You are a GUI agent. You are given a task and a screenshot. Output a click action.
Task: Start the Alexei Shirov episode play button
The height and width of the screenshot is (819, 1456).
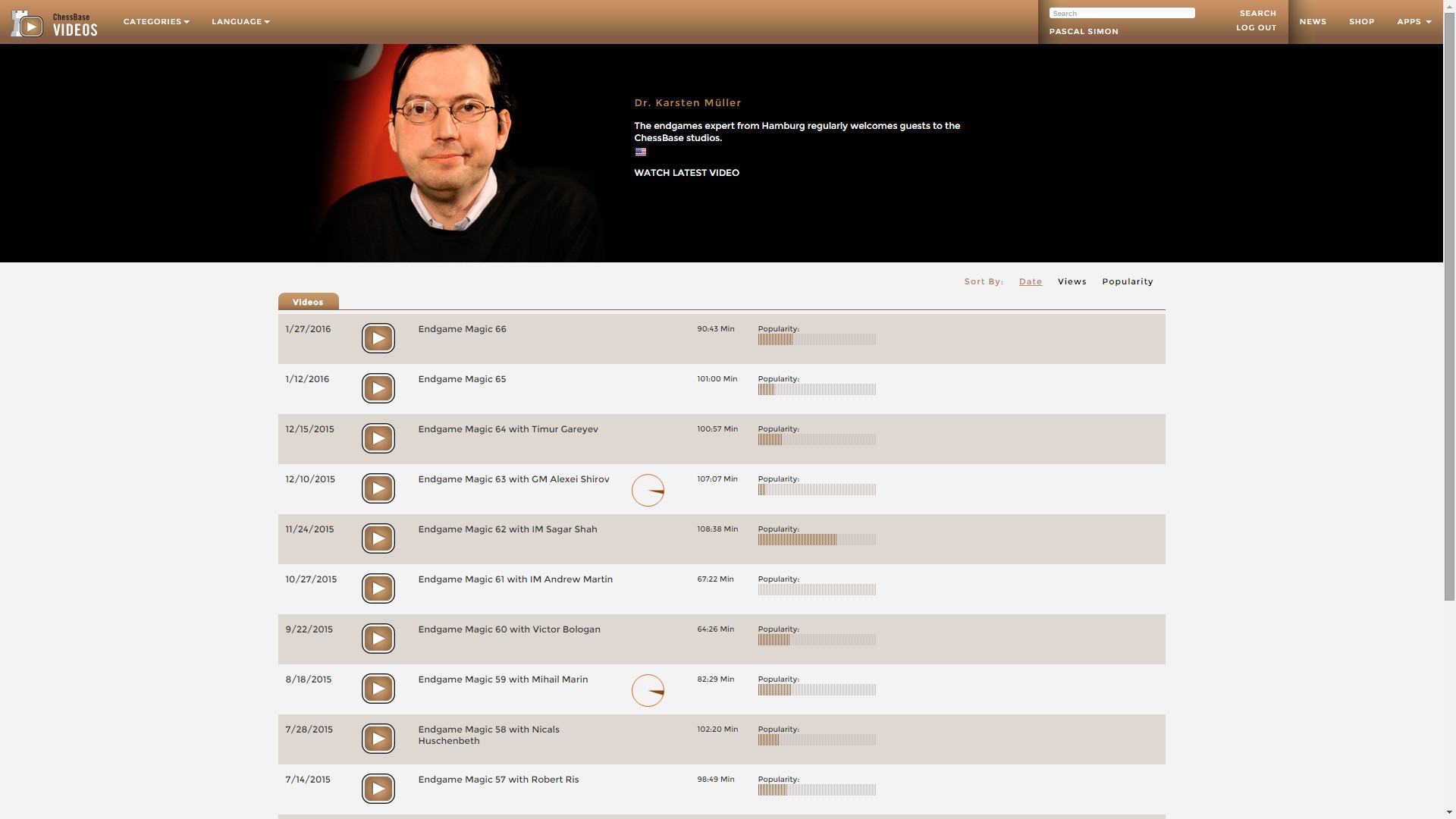coord(378,488)
